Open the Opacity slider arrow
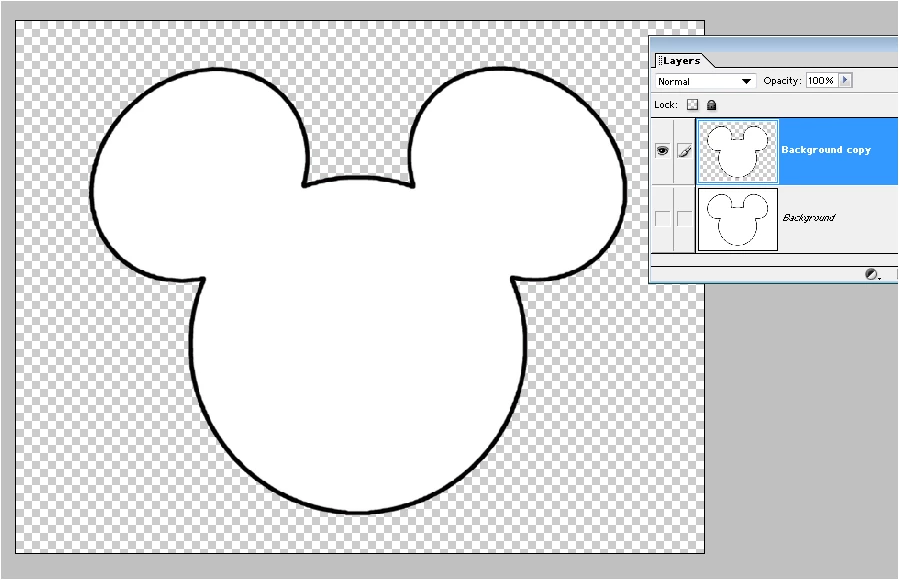The height and width of the screenshot is (580, 899). pos(845,81)
